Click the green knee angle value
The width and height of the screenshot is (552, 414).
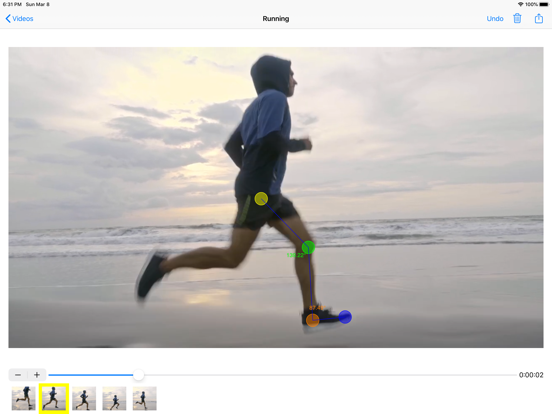point(295,255)
